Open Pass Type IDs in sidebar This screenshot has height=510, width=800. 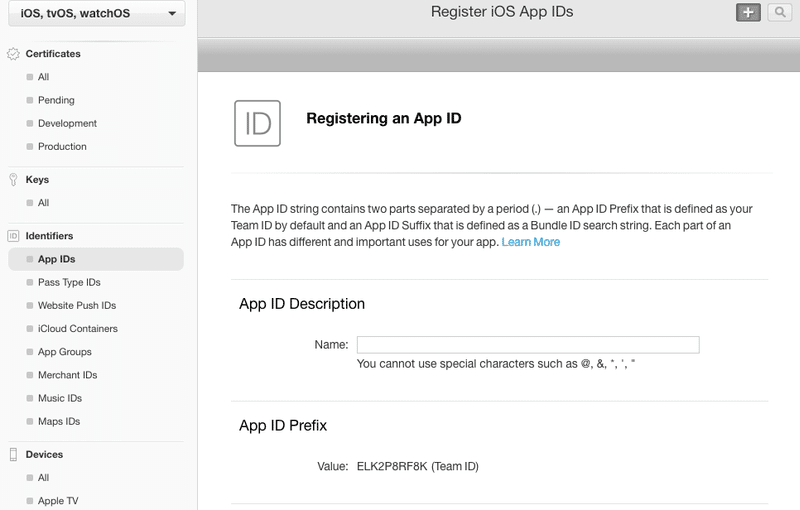[x=69, y=283]
